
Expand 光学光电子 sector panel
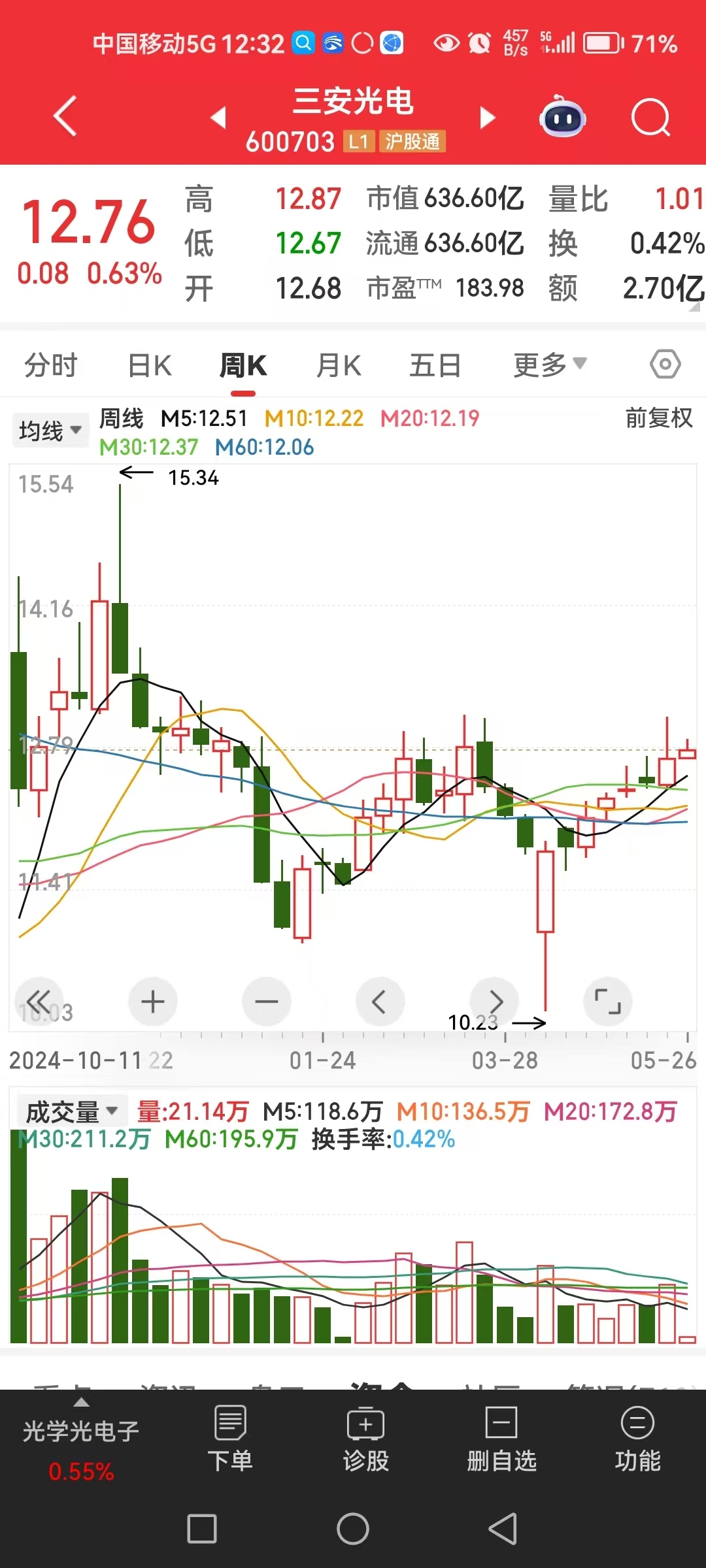click(x=81, y=1440)
